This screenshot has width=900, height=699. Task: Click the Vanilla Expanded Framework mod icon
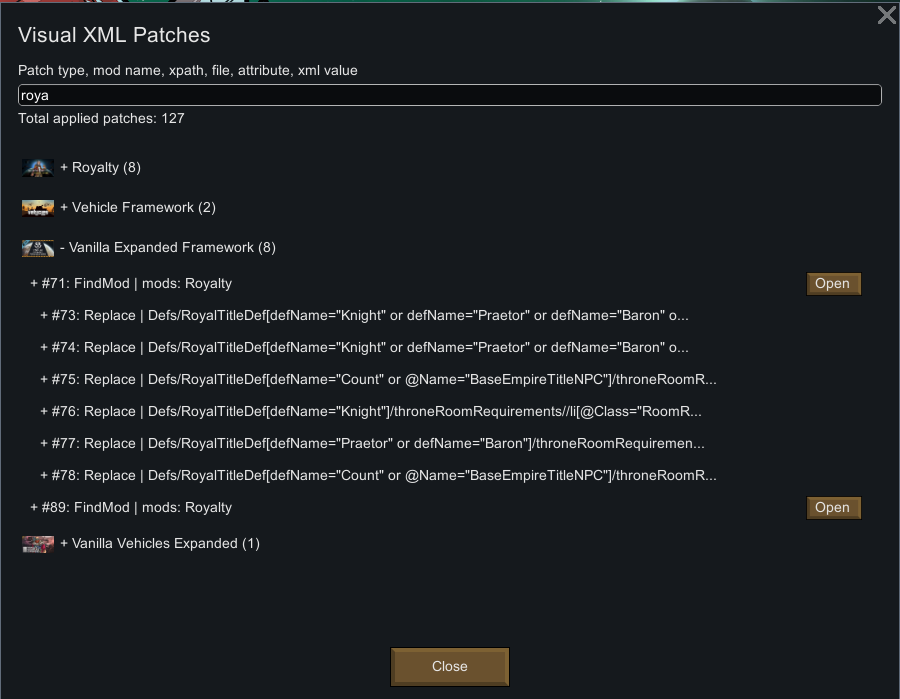[38, 248]
